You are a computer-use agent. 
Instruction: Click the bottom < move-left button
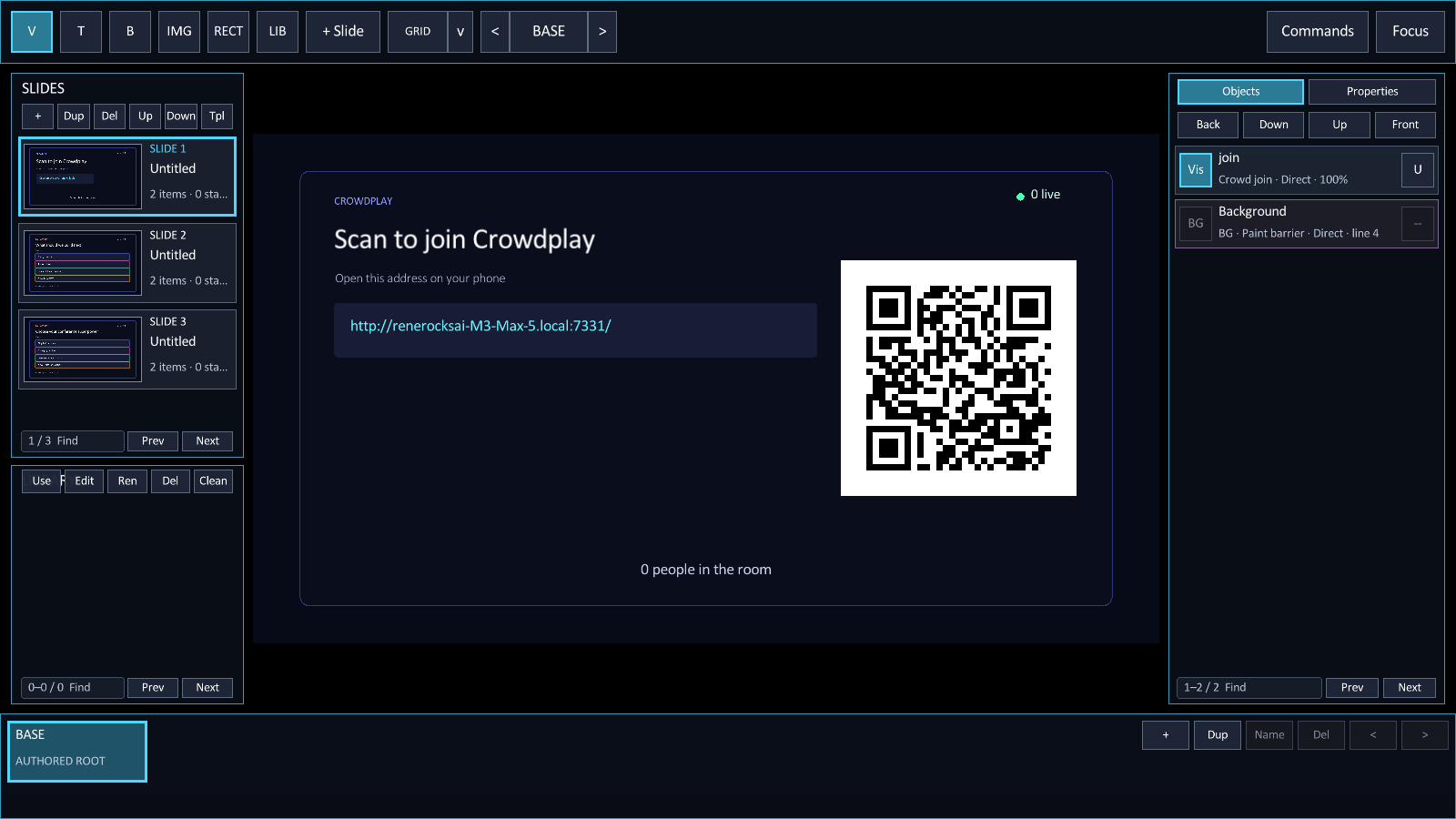[1373, 735]
